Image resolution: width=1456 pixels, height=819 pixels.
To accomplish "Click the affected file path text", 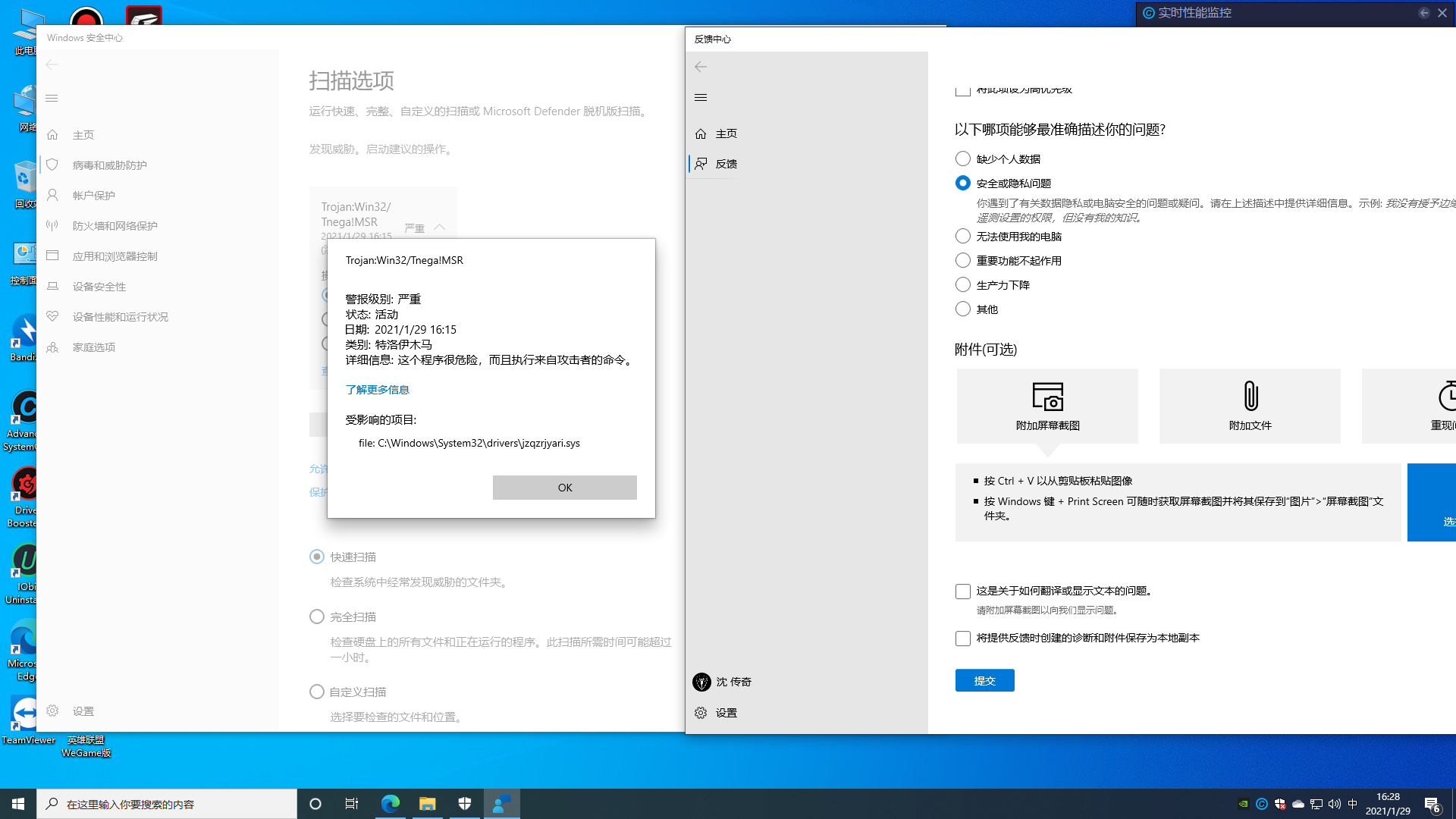I will [469, 444].
